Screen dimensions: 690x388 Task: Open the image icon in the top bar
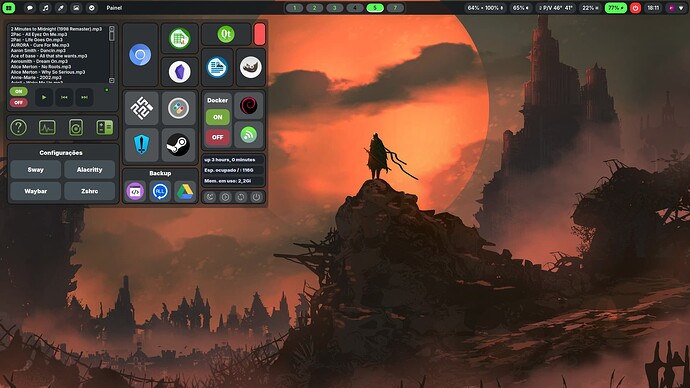click(x=76, y=7)
